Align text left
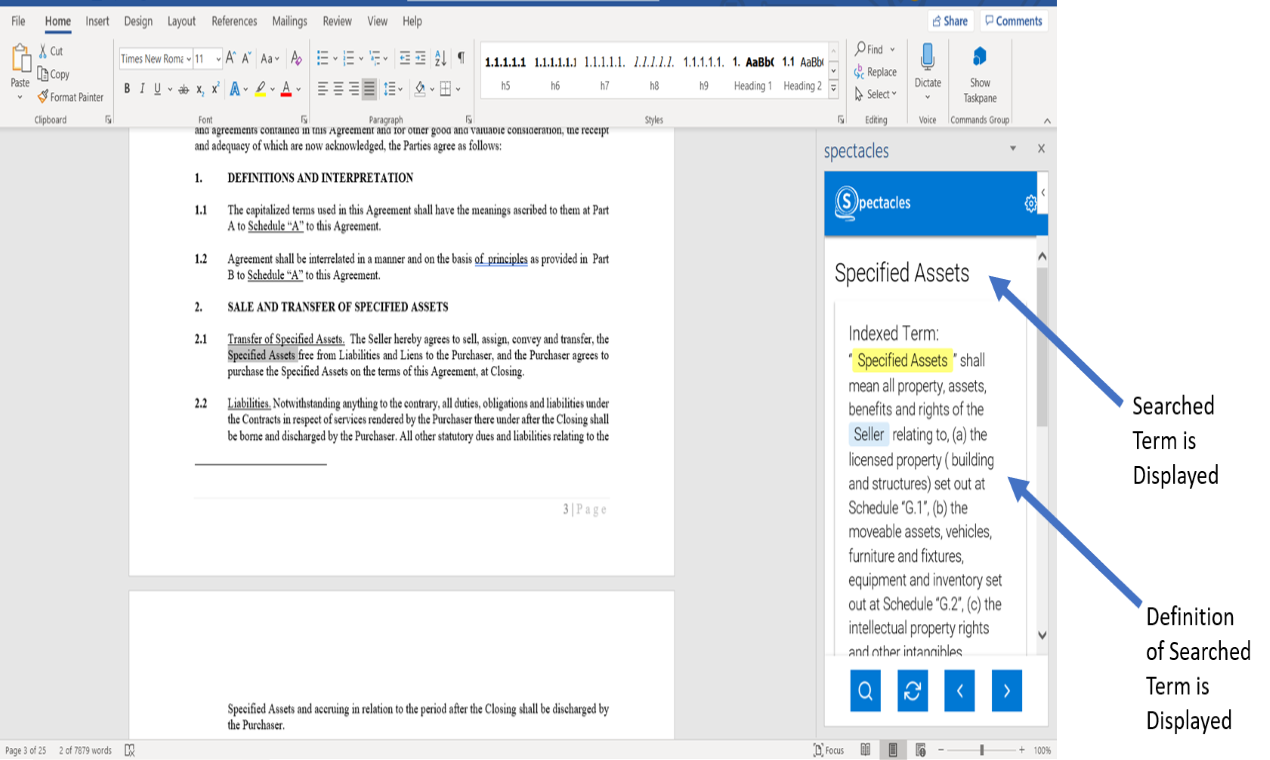 point(323,89)
